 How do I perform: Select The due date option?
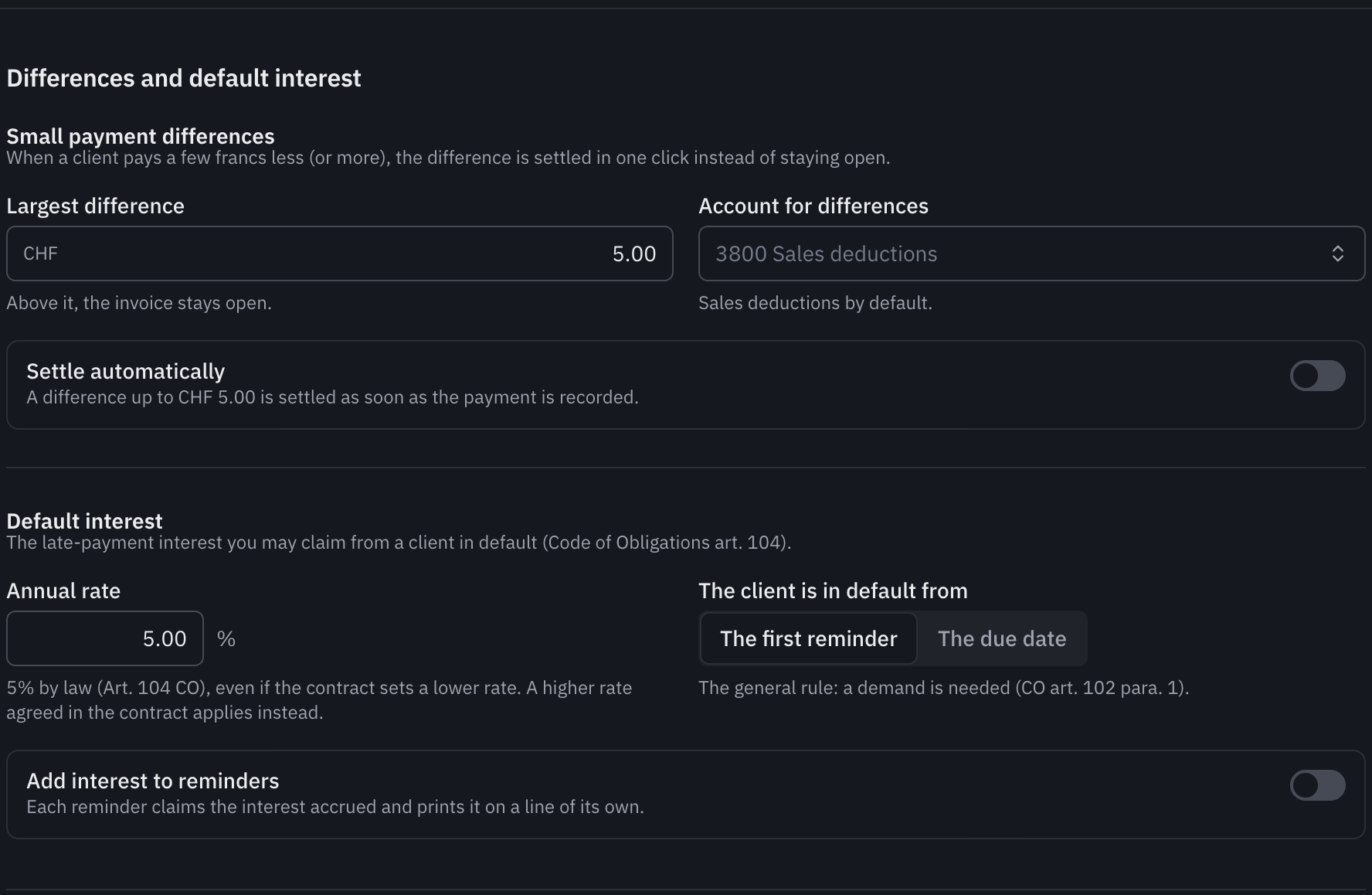click(x=1001, y=638)
